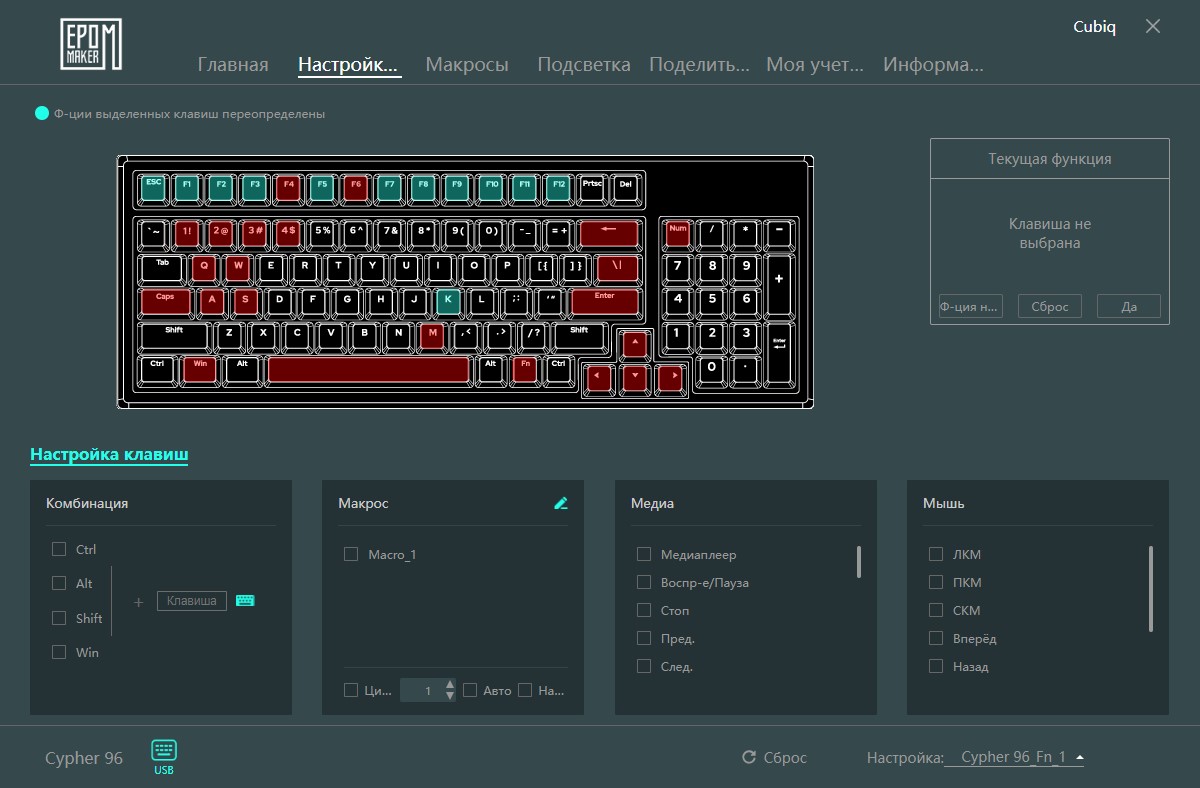
Task: Select the Prtsc key on keyboard layout
Action: point(592,187)
